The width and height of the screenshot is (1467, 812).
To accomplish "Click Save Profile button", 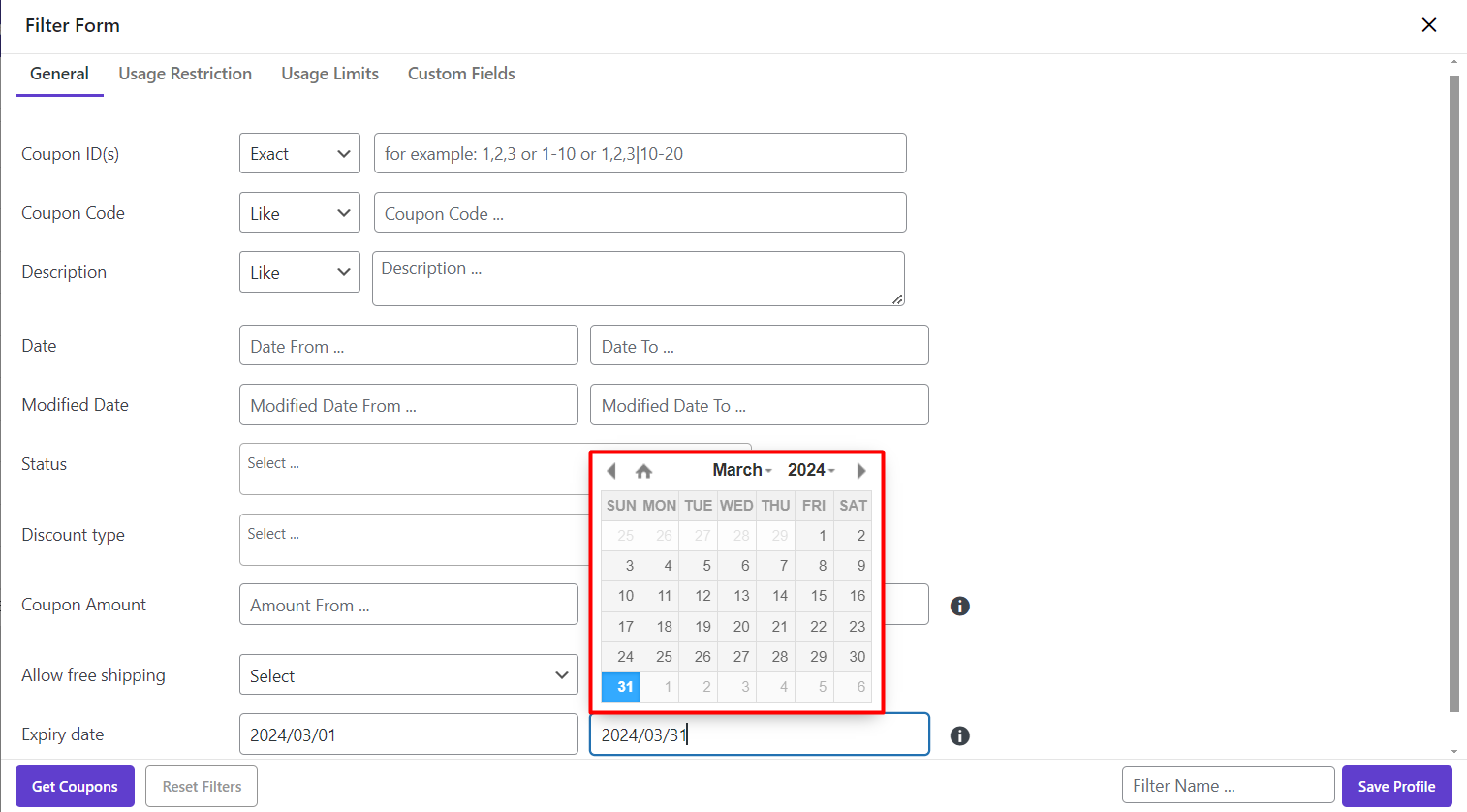I will pos(1396,786).
